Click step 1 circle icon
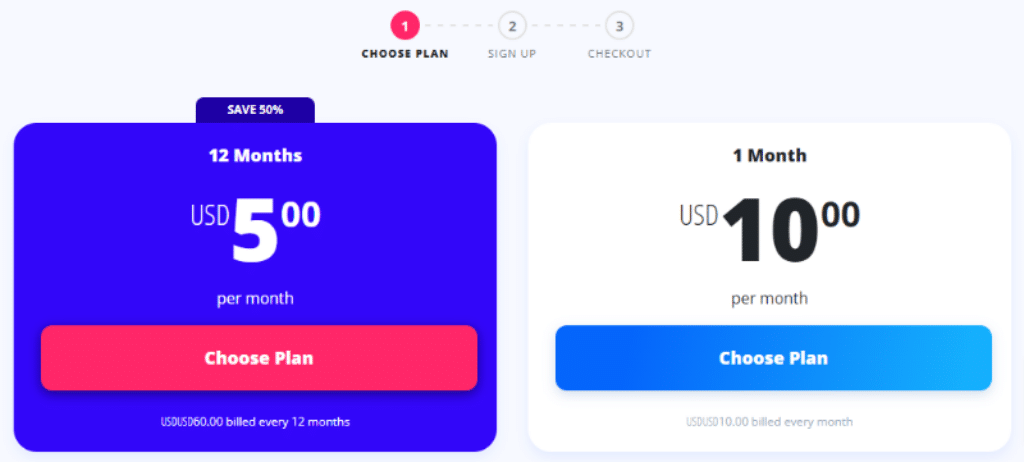1024x462 pixels. point(405,26)
